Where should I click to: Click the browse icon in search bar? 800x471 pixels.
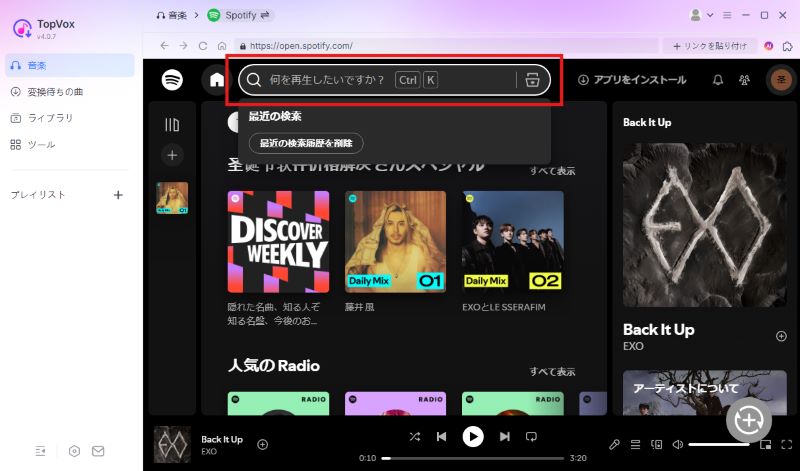click(532, 80)
